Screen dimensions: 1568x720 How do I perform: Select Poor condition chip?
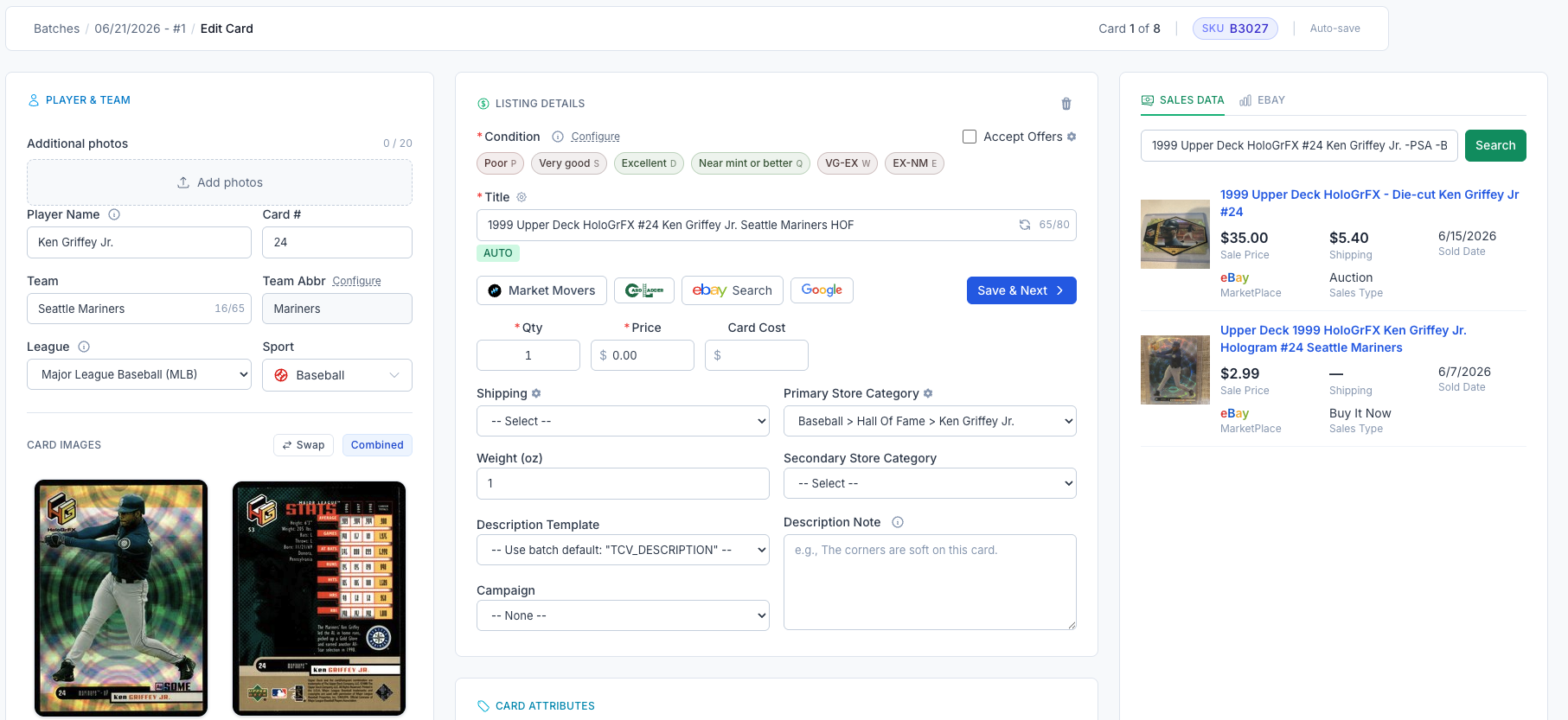500,163
